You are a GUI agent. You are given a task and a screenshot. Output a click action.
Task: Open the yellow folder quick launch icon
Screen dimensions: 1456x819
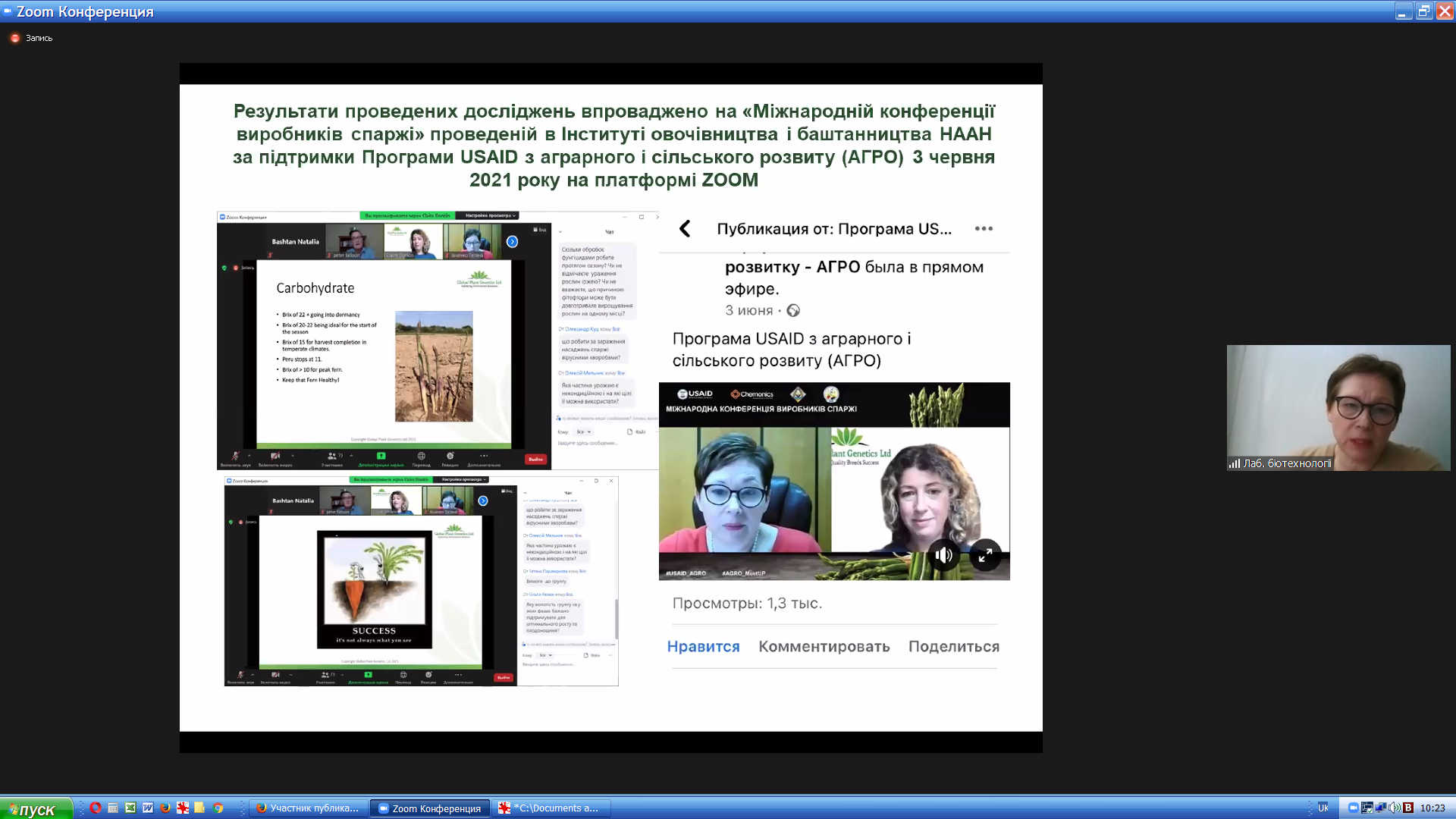pos(200,808)
